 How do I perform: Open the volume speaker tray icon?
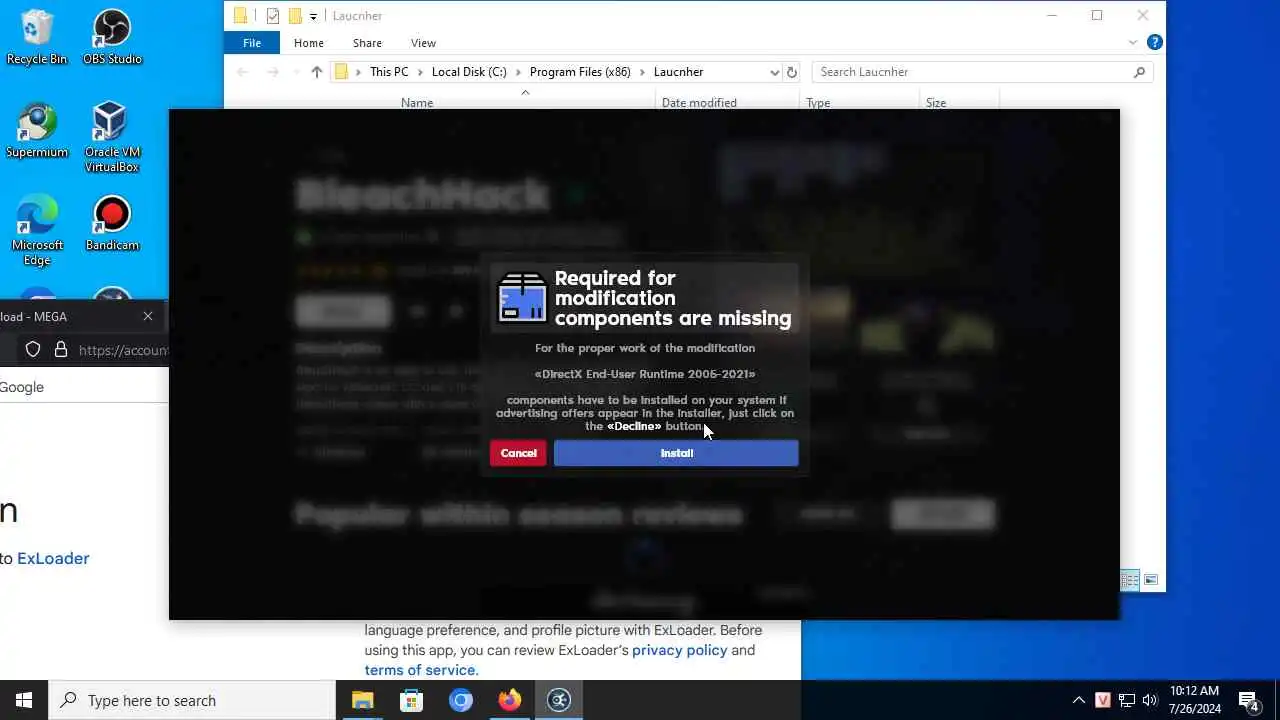tap(1150, 700)
